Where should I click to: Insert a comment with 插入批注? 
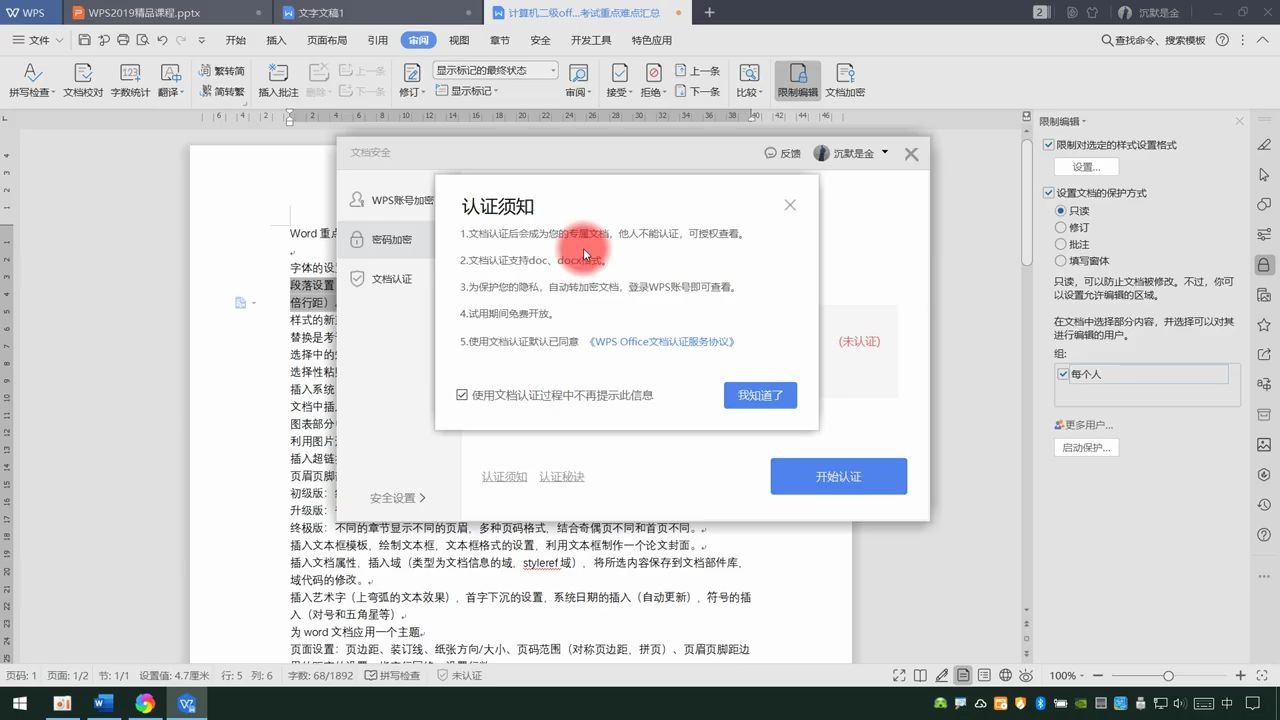277,79
